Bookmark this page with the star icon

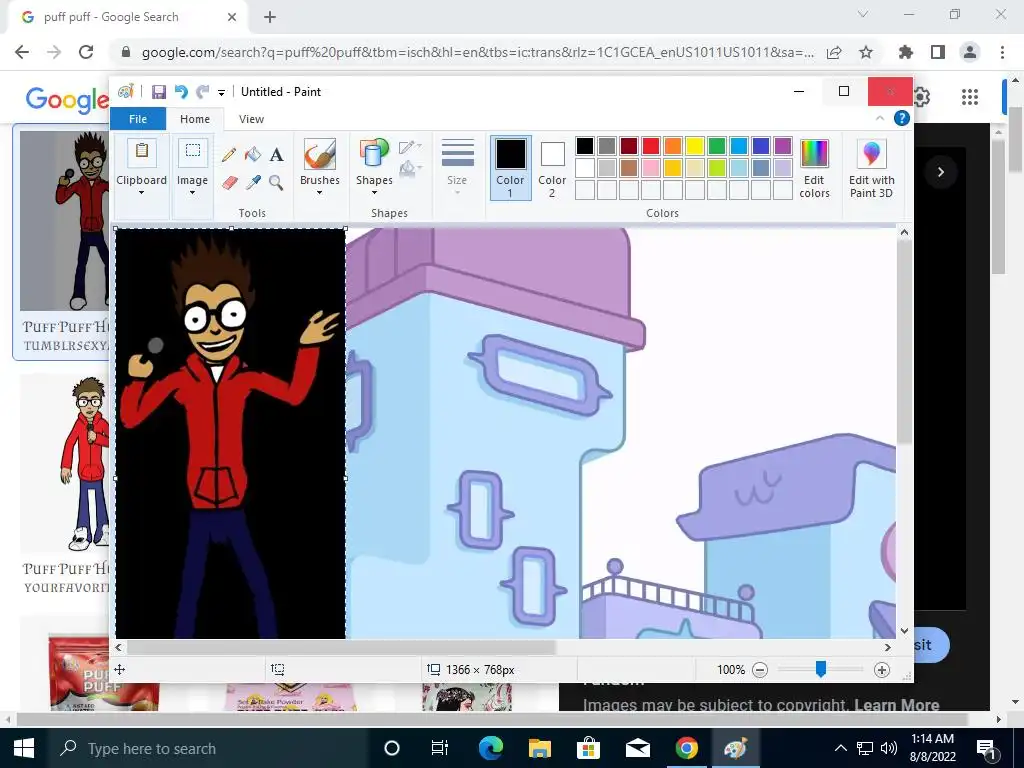pyautogui.click(x=866, y=52)
